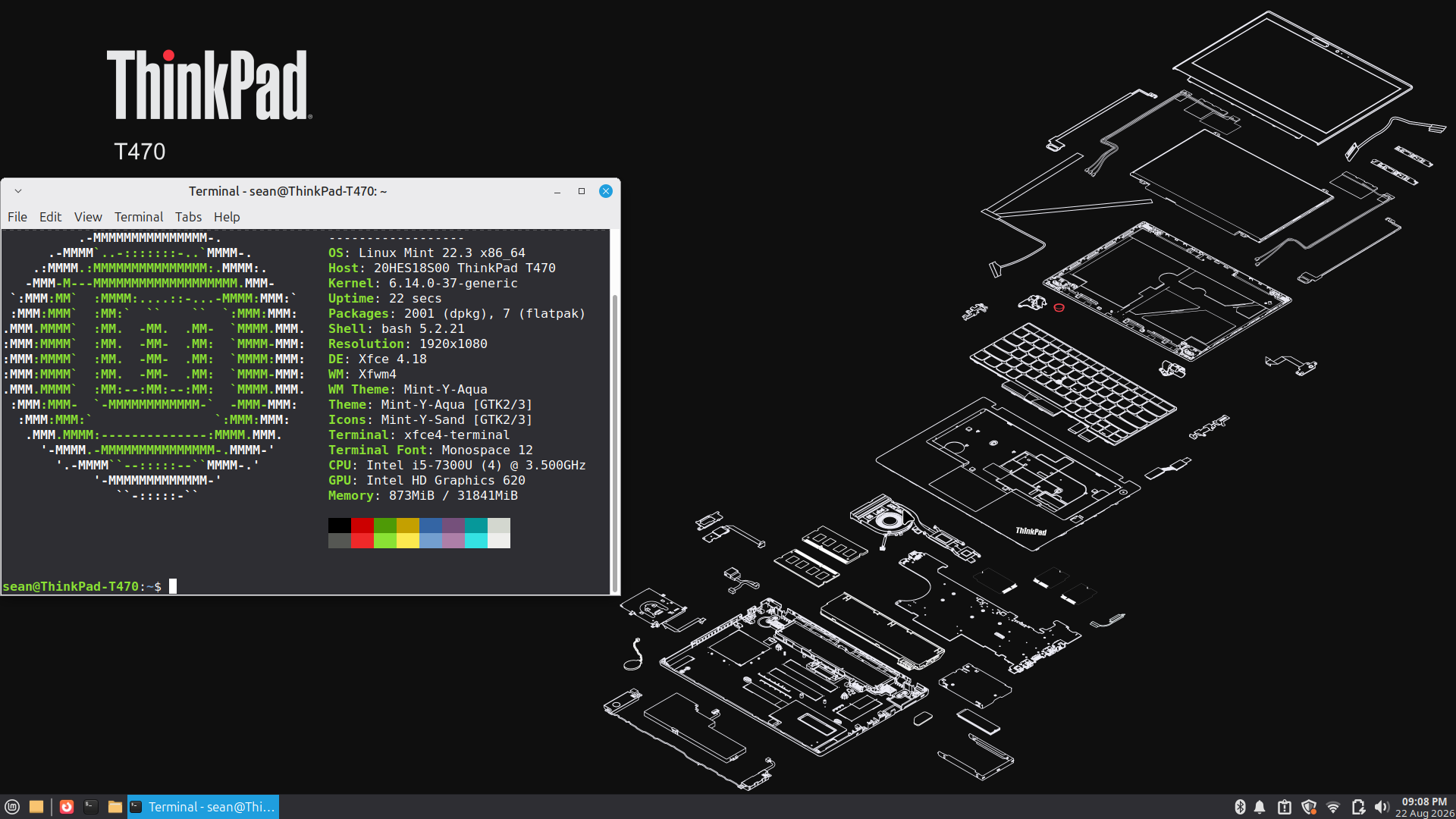
Task: Click the 'GPU: Intel HD Graphics 620' line
Action: [427, 481]
